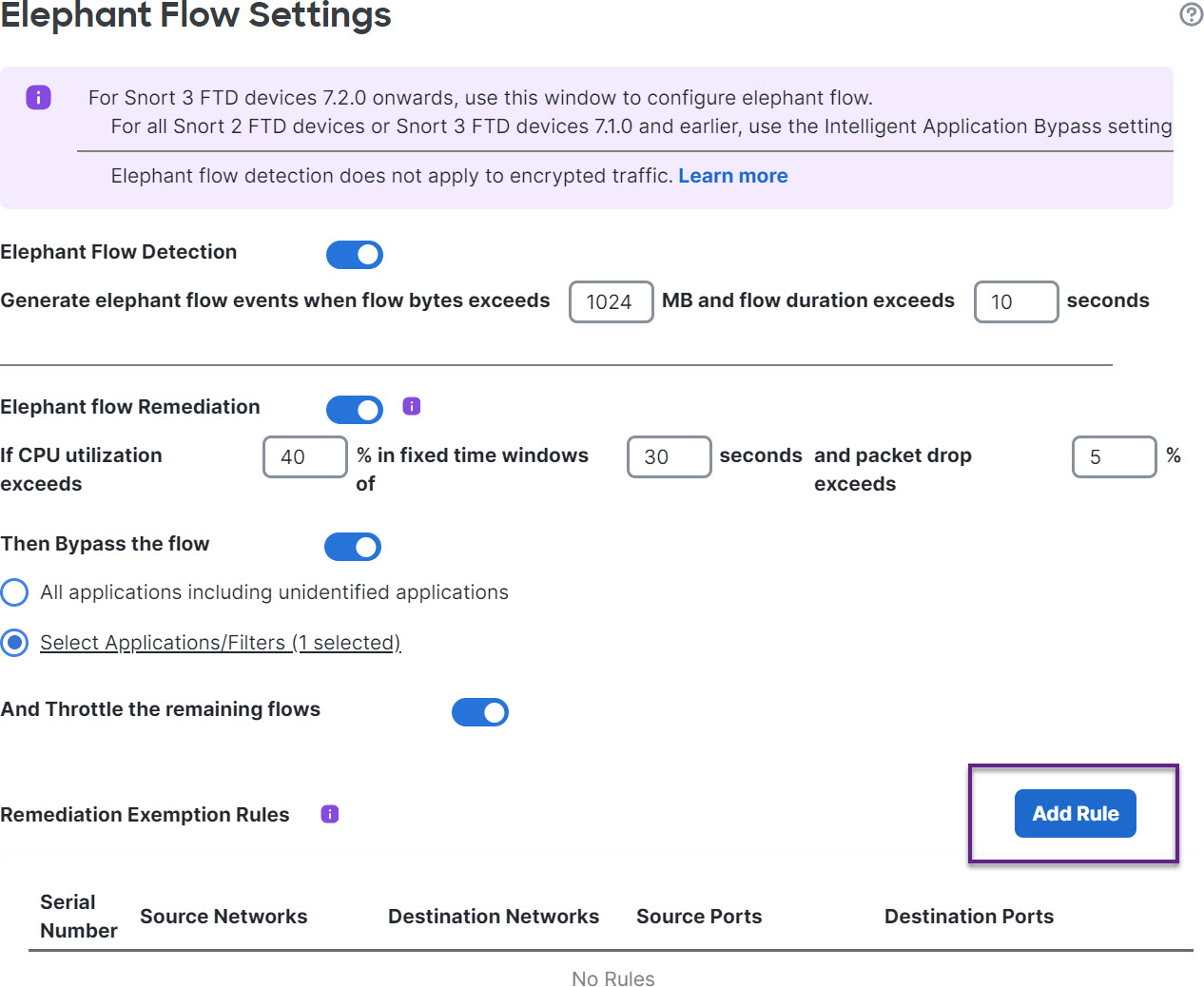Click info icon beside Elephant flow Remediation toggle

pos(412,406)
